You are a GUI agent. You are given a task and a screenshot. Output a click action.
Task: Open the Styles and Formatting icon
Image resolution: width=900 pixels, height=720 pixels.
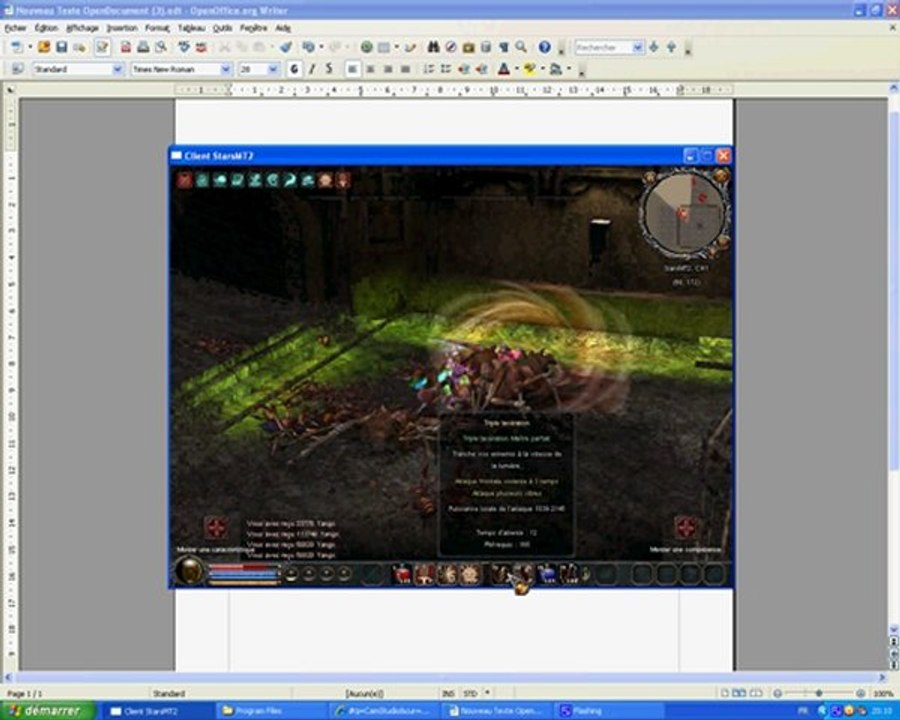17,69
